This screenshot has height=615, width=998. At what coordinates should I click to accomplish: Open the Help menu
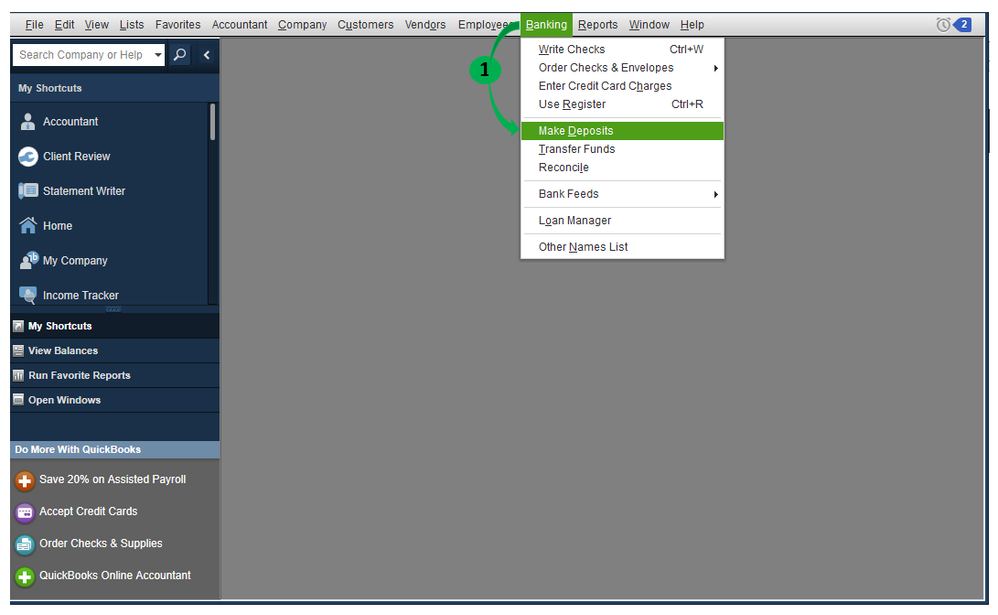tap(692, 25)
